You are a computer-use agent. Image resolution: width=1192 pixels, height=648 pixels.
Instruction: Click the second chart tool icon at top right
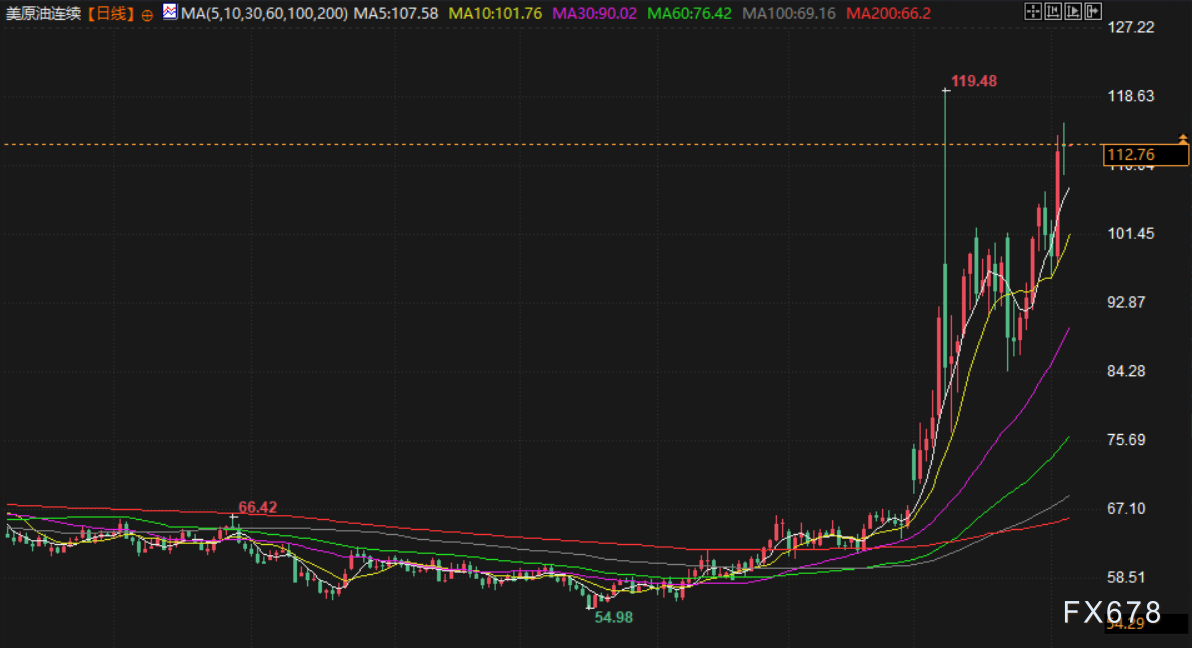pyautogui.click(x=1052, y=13)
